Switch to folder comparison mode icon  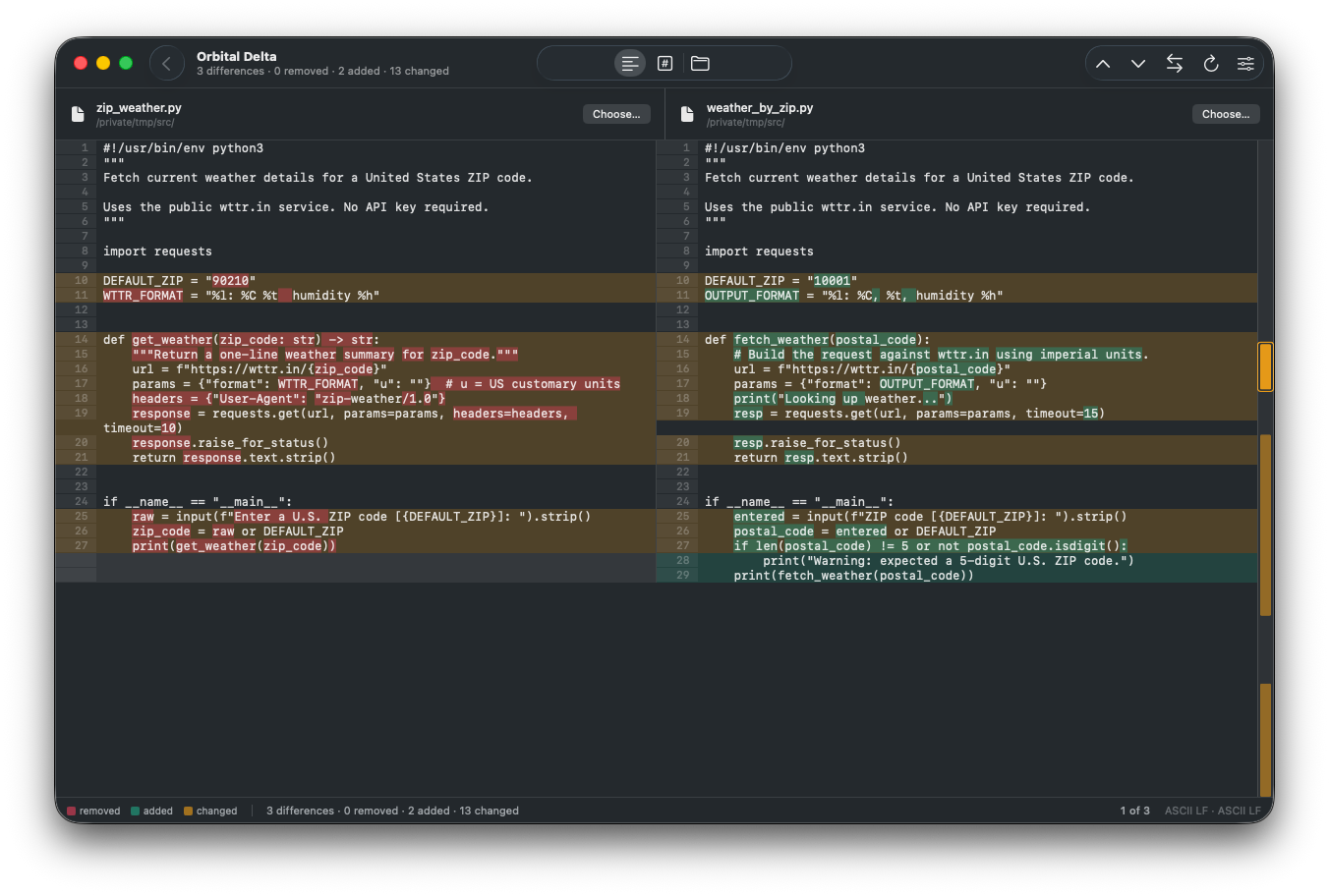tap(700, 64)
